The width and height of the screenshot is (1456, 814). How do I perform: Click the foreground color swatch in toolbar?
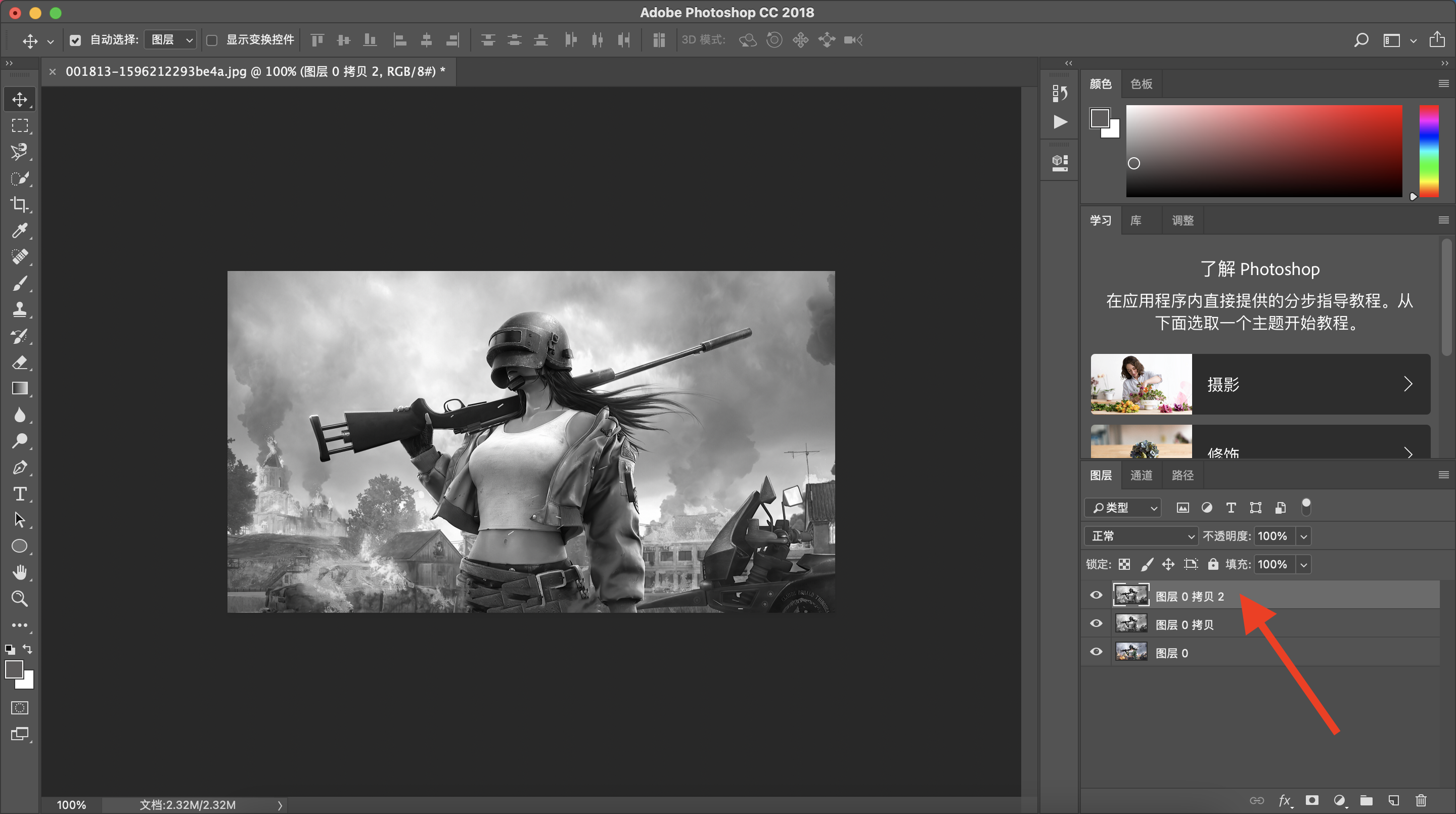tap(14, 669)
